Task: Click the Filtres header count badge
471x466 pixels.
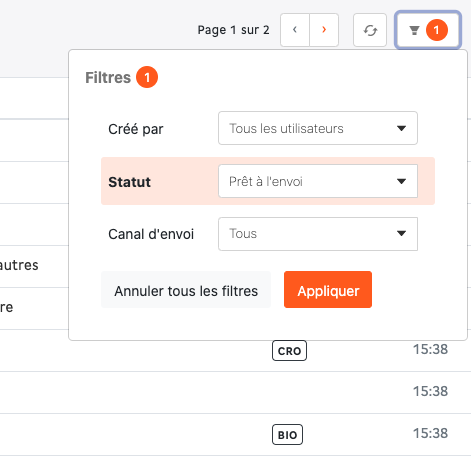Action: (x=147, y=77)
